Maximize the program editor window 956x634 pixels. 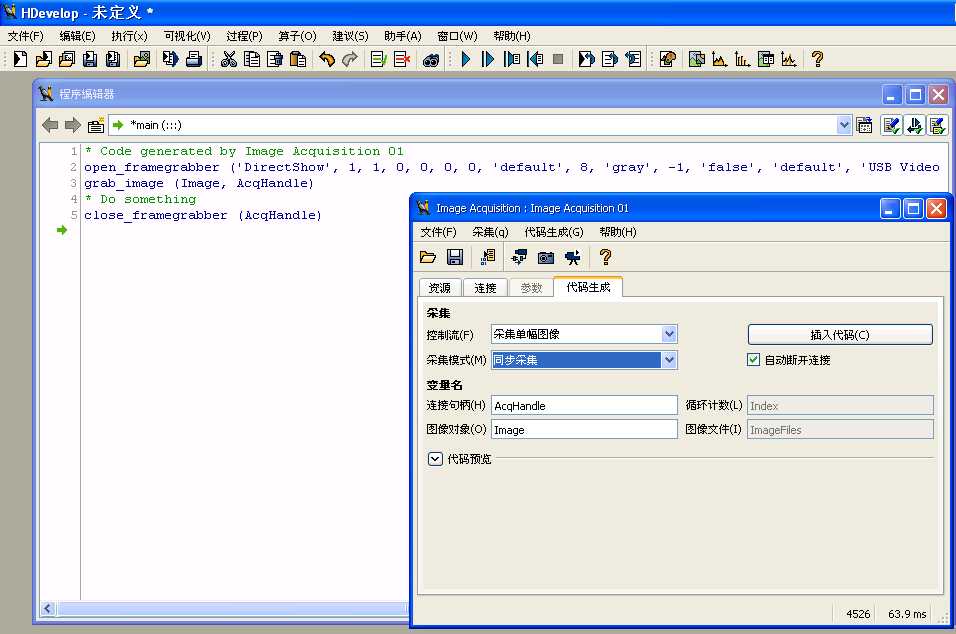915,94
